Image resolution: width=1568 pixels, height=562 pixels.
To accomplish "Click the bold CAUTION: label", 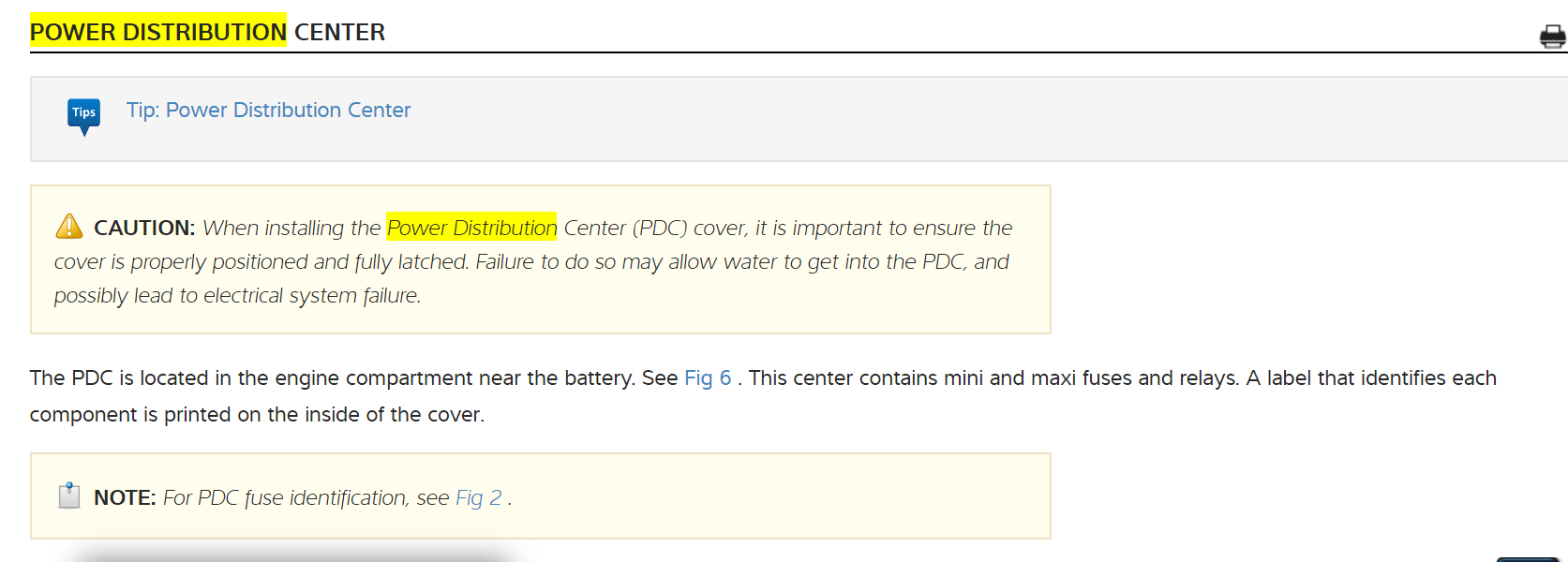I will click(x=144, y=228).
